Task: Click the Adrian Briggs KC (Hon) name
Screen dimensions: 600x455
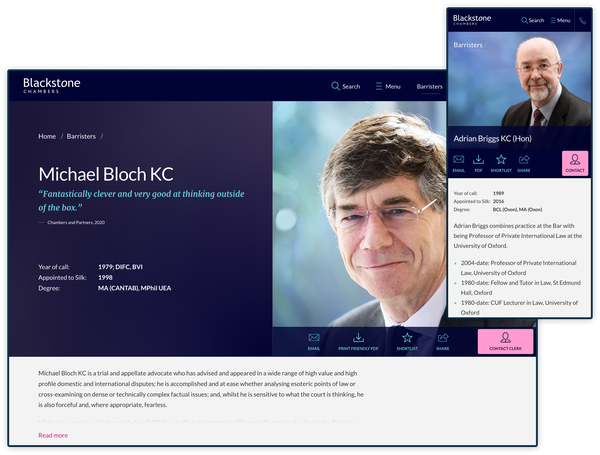Action: pyautogui.click(x=492, y=139)
